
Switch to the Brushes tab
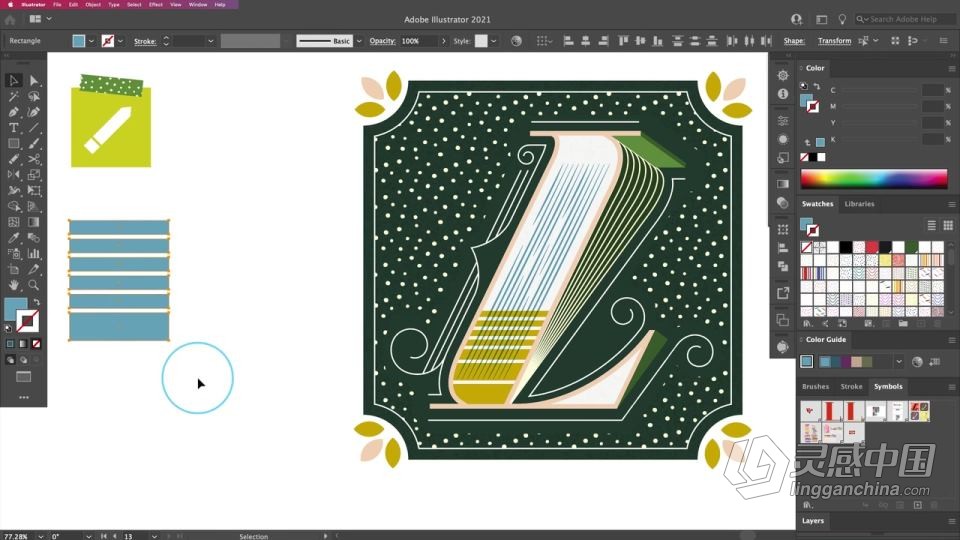(815, 386)
